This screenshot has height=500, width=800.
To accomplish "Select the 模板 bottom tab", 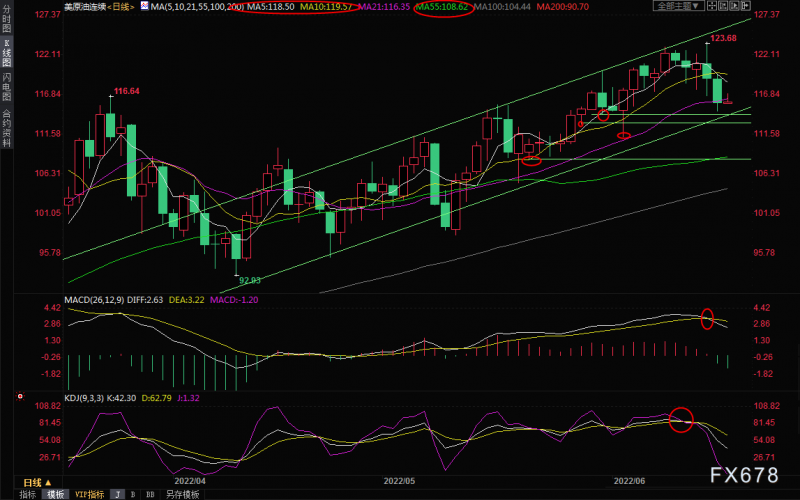I will click(55, 494).
